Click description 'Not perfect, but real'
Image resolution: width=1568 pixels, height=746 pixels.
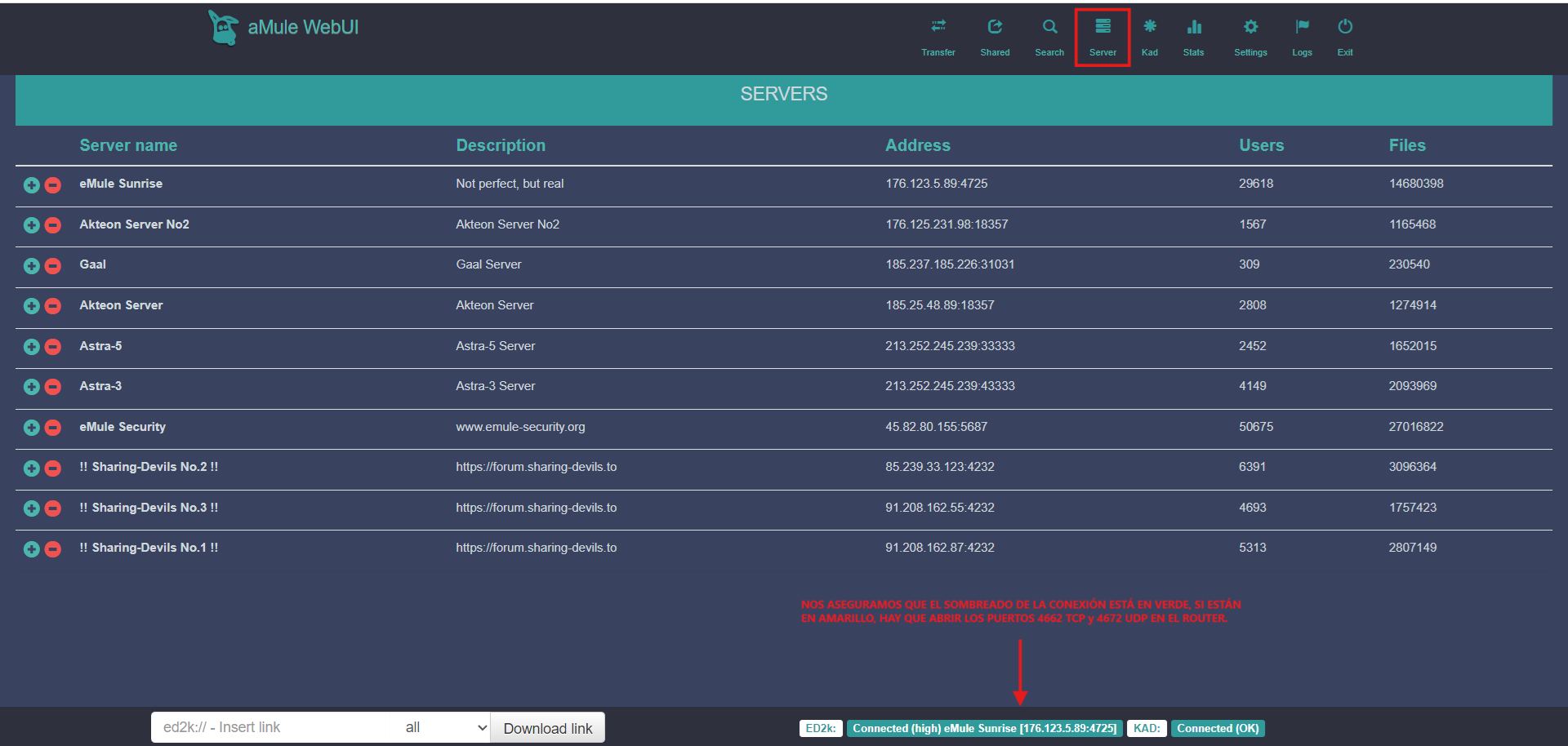pos(510,184)
